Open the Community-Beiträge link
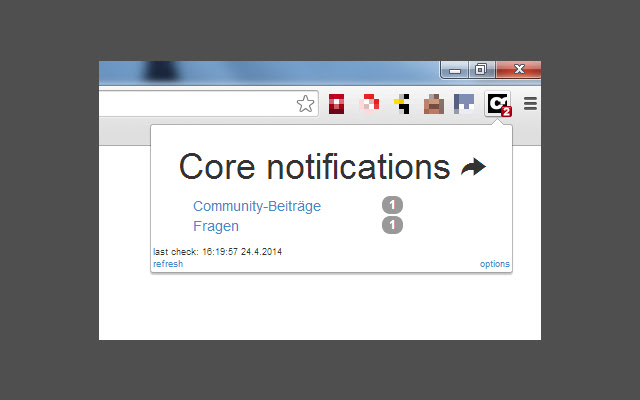The width and height of the screenshot is (640, 400). click(257, 206)
